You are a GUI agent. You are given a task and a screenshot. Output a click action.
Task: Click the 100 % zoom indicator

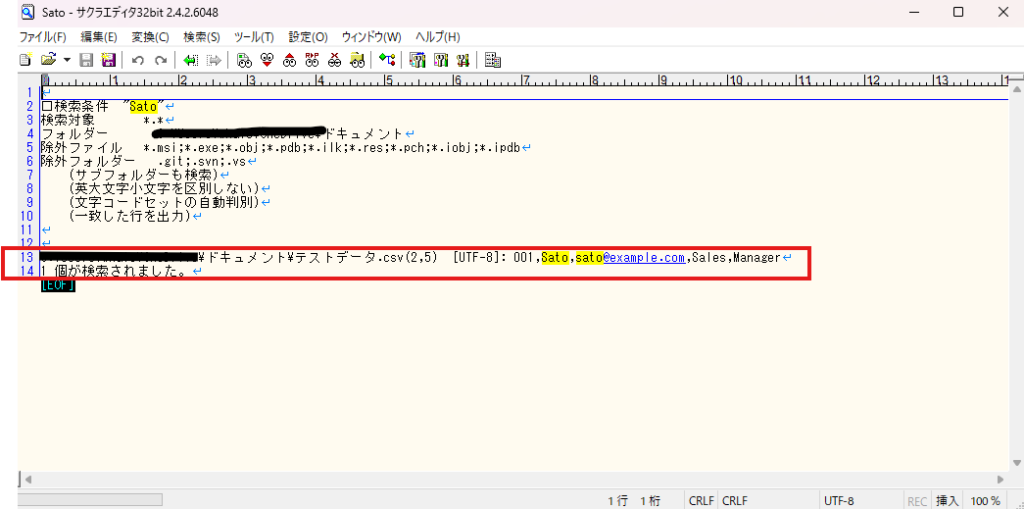pos(985,500)
